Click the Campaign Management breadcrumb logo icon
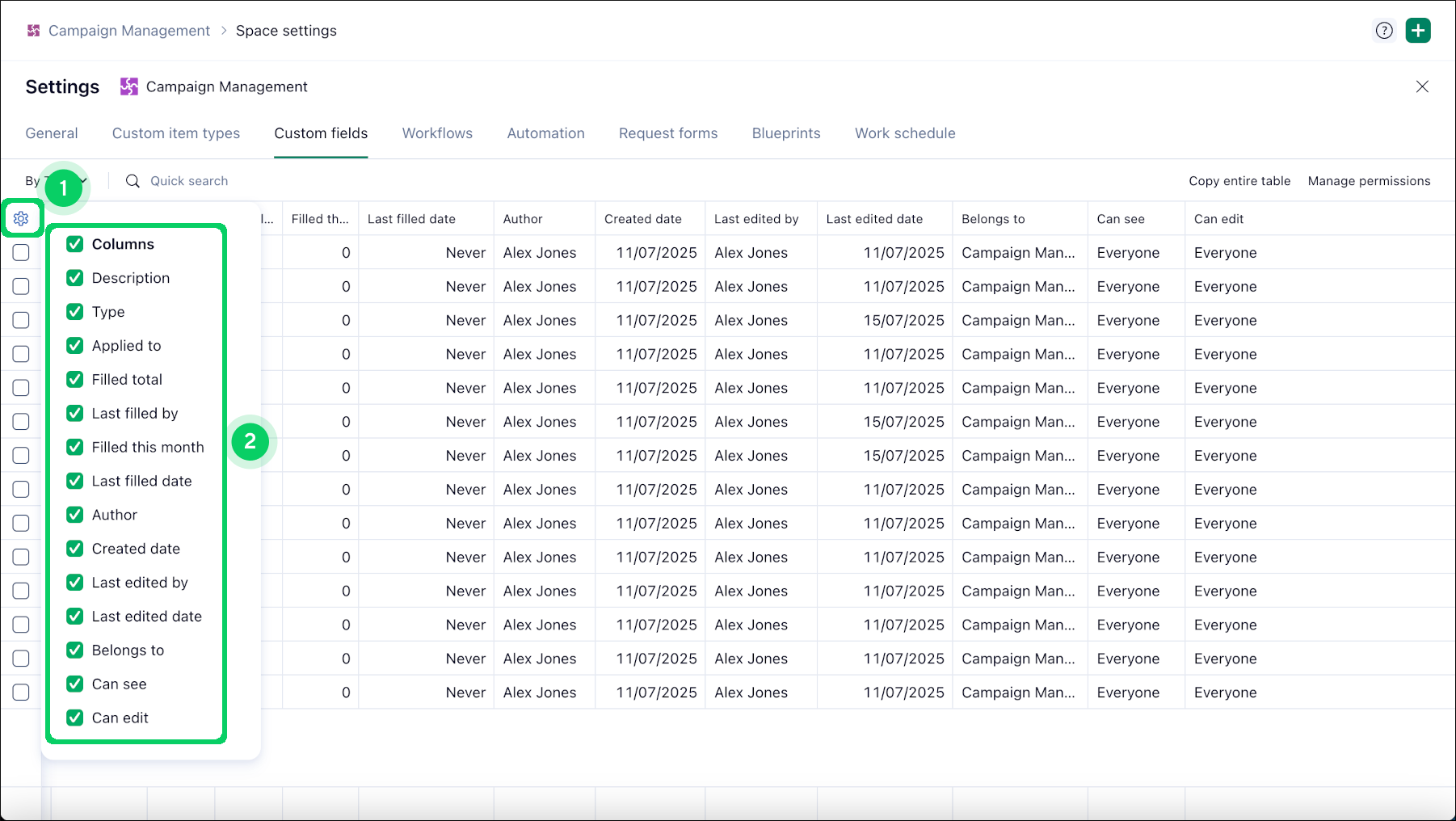The height and width of the screenshot is (821, 1456). [33, 31]
